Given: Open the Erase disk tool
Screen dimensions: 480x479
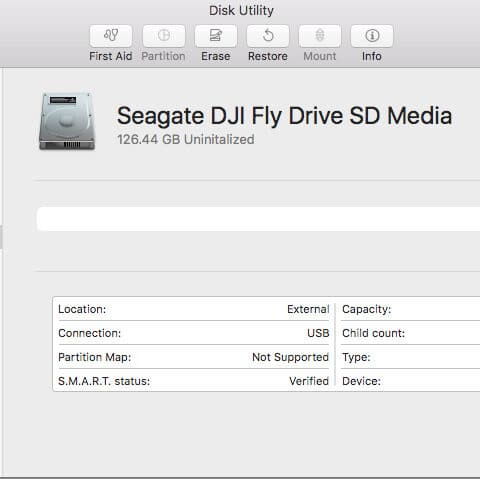Looking at the screenshot, I should pyautogui.click(x=216, y=36).
